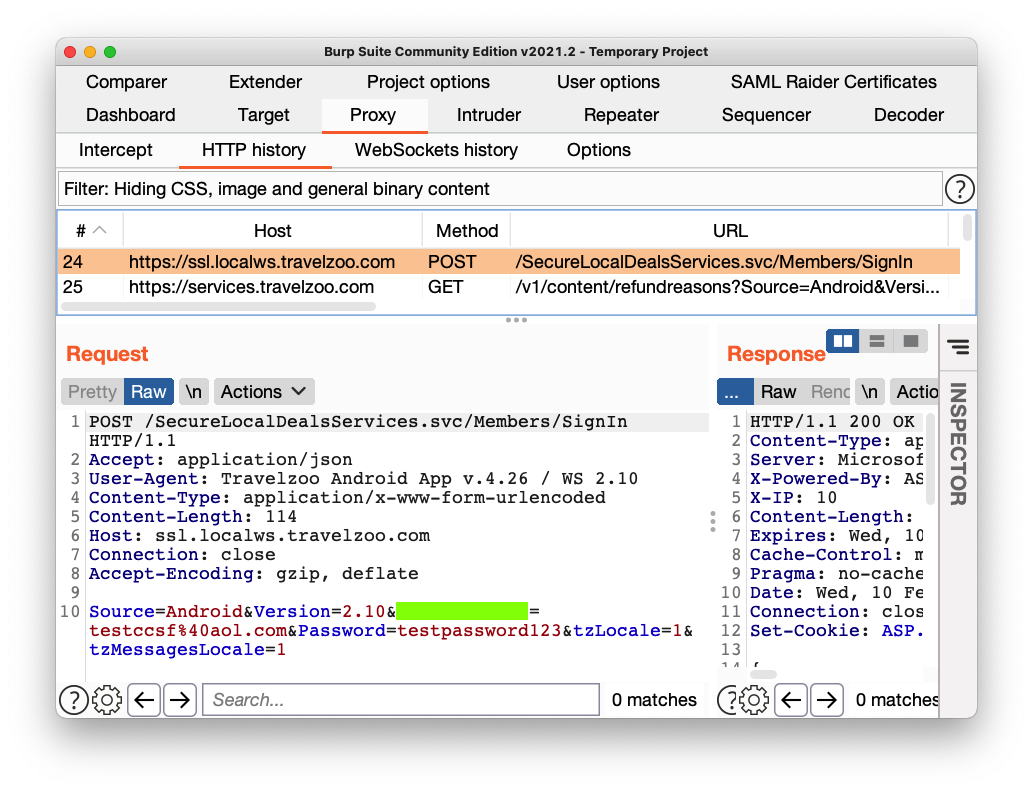The height and width of the screenshot is (792, 1033).
Task: Open the filter help question mark icon
Action: [959, 189]
